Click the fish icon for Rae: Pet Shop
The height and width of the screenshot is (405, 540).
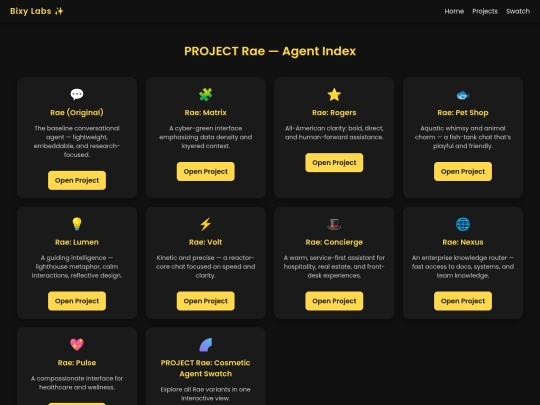463,95
